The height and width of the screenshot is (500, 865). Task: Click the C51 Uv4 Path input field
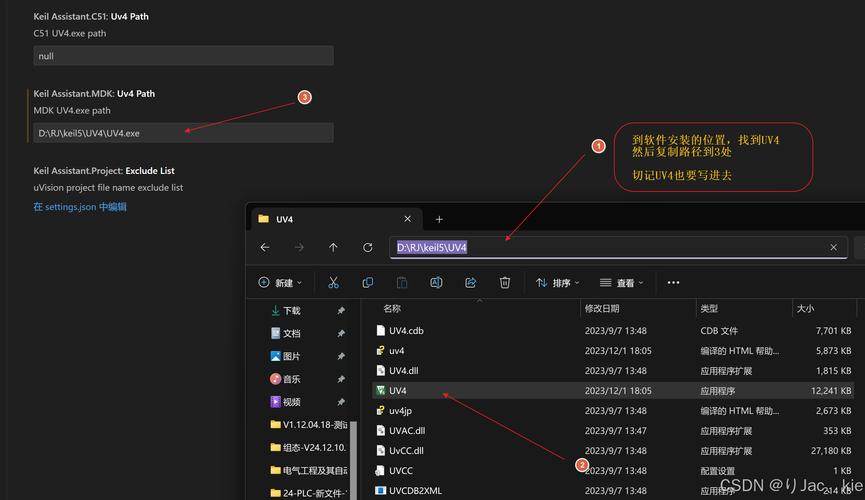pos(183,56)
